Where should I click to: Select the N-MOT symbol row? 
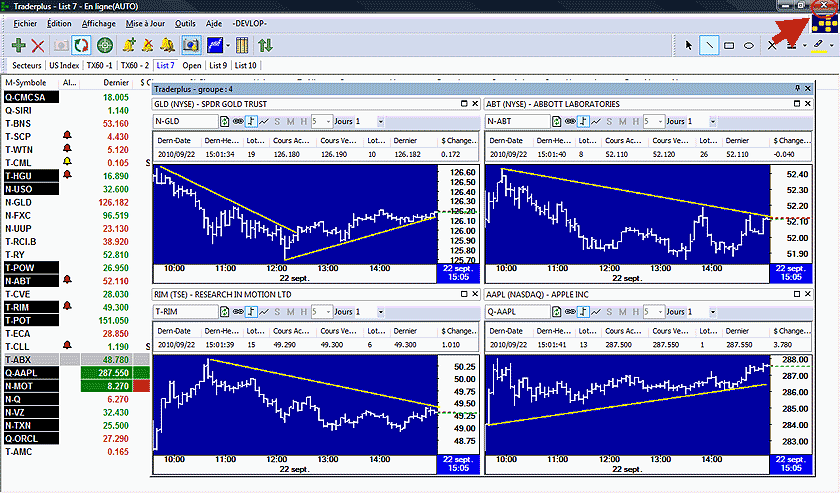click(x=31, y=386)
